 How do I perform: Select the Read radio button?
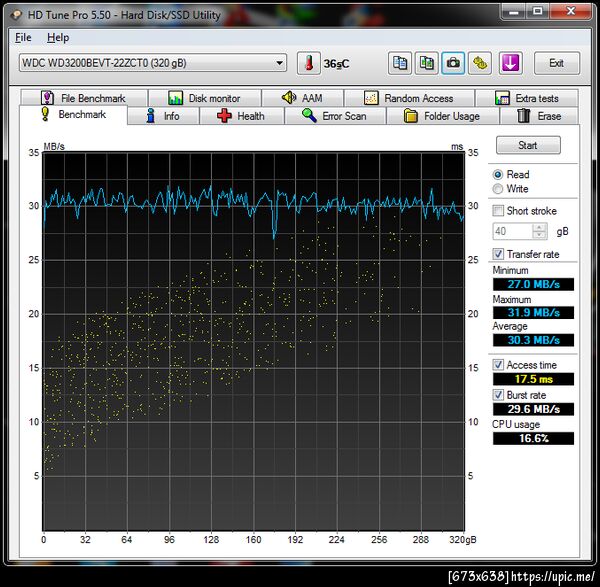[x=497, y=175]
